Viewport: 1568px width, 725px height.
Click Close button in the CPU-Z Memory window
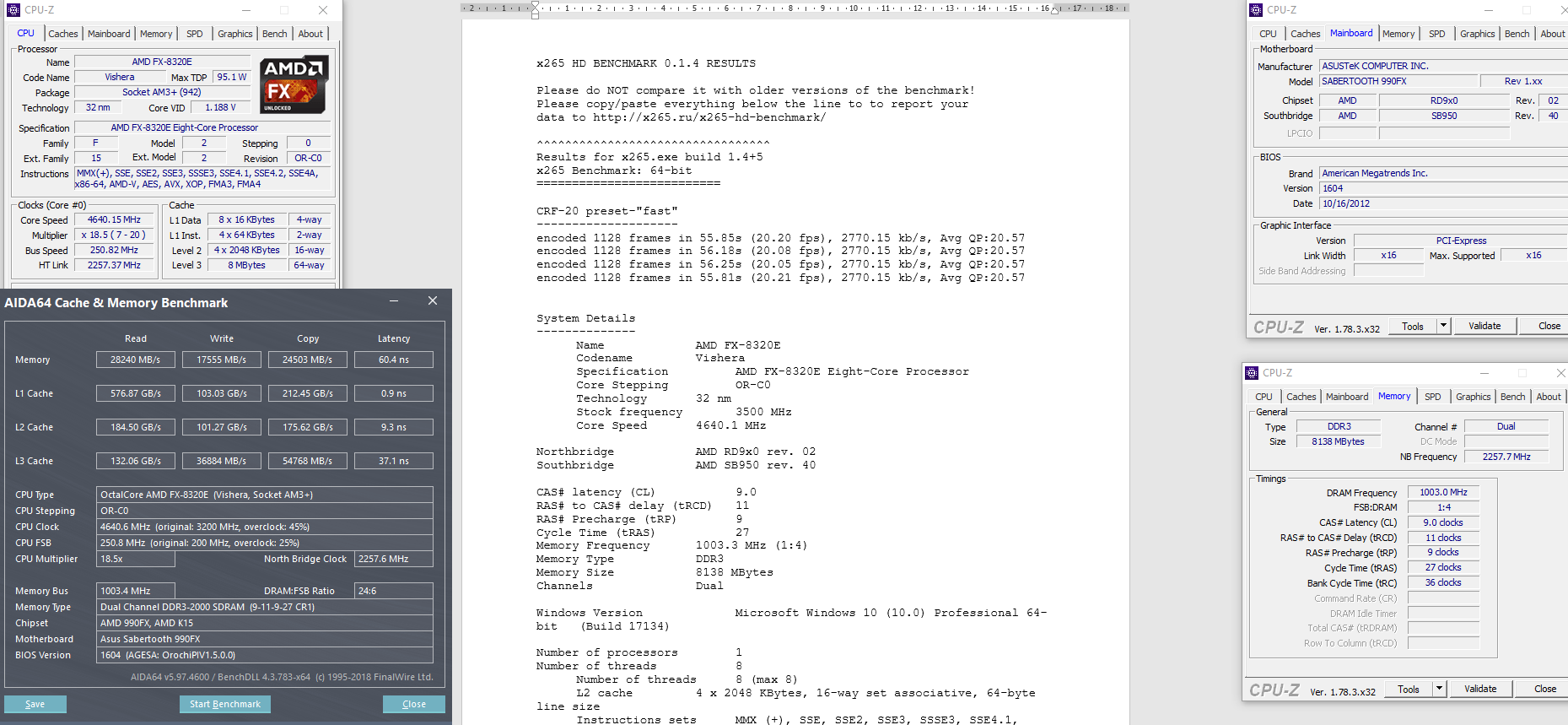pyautogui.click(x=1545, y=689)
